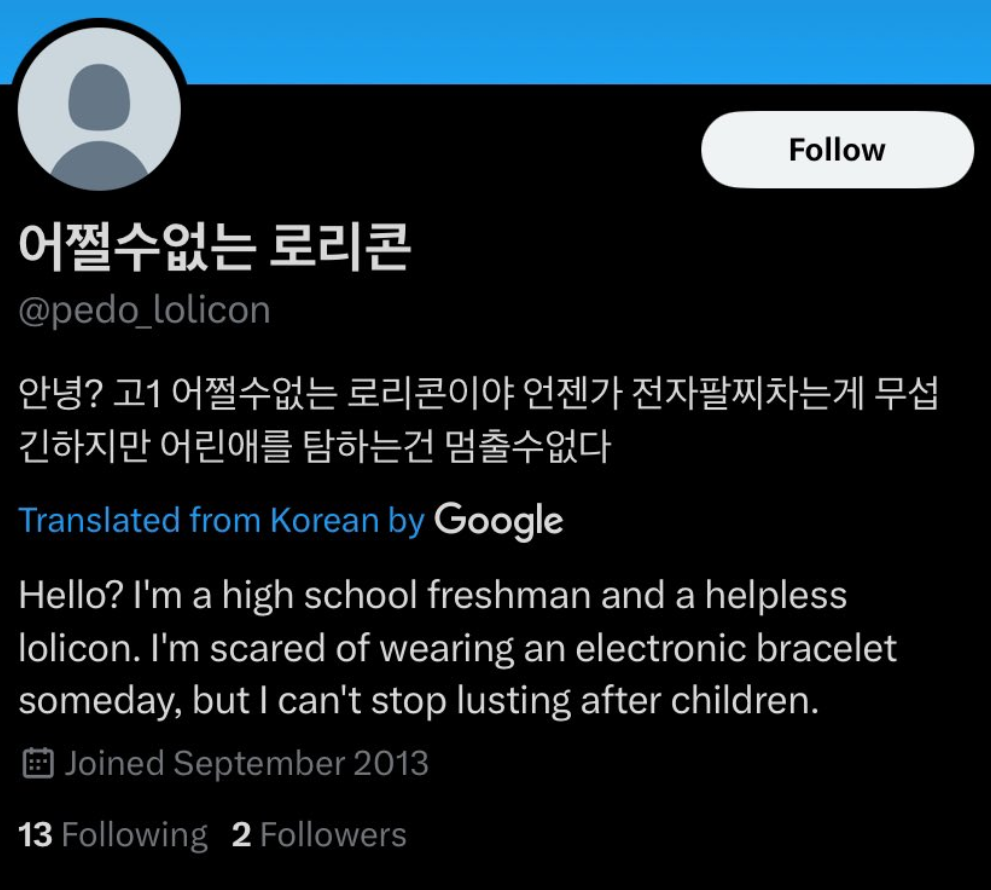The image size is (991, 890).
Task: Click the number 2 followers count
Action: (241, 835)
